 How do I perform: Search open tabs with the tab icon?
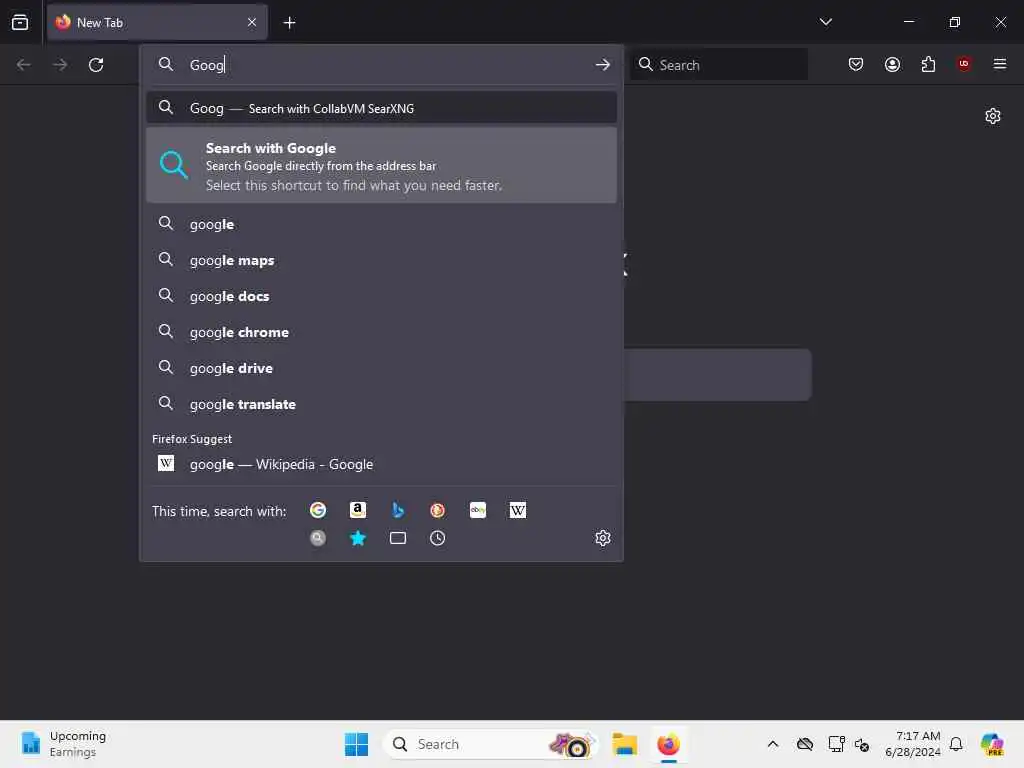coord(398,538)
